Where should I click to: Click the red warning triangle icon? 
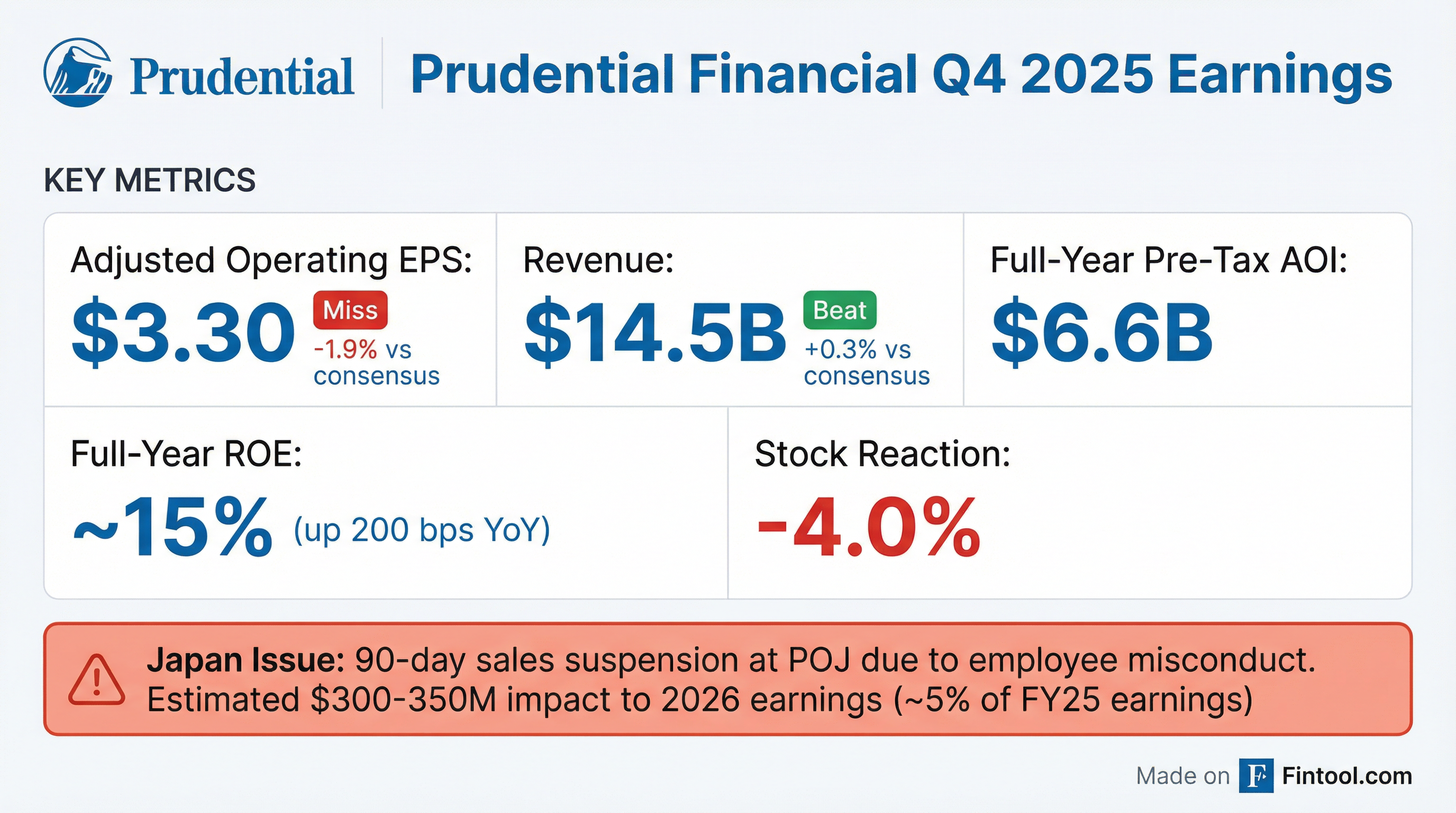96,681
